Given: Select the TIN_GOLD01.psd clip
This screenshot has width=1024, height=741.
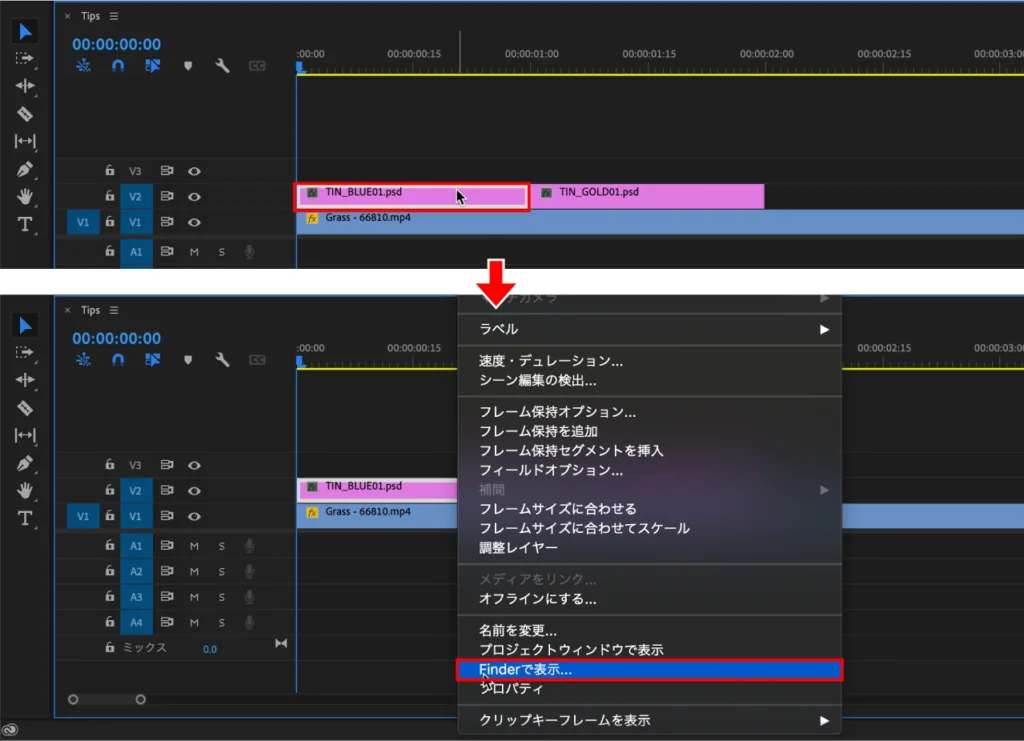Looking at the screenshot, I should pos(648,196).
